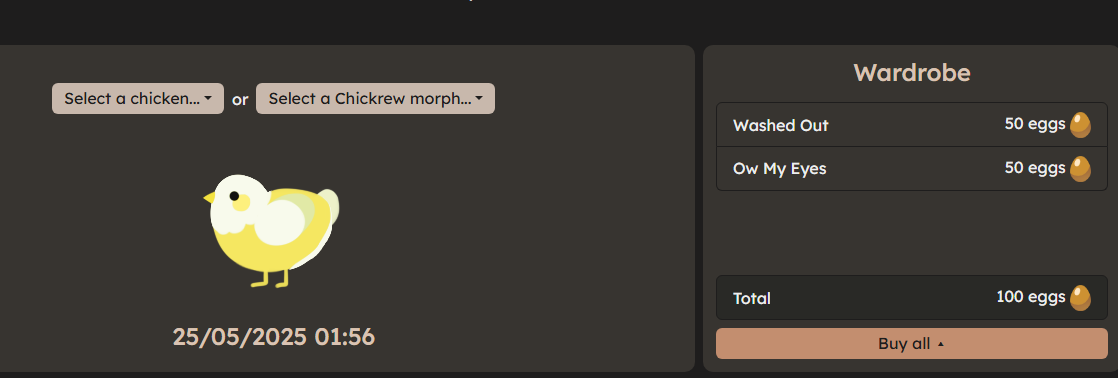Open the Select a chicken dropdown
This screenshot has width=1118, height=378.
[138, 98]
